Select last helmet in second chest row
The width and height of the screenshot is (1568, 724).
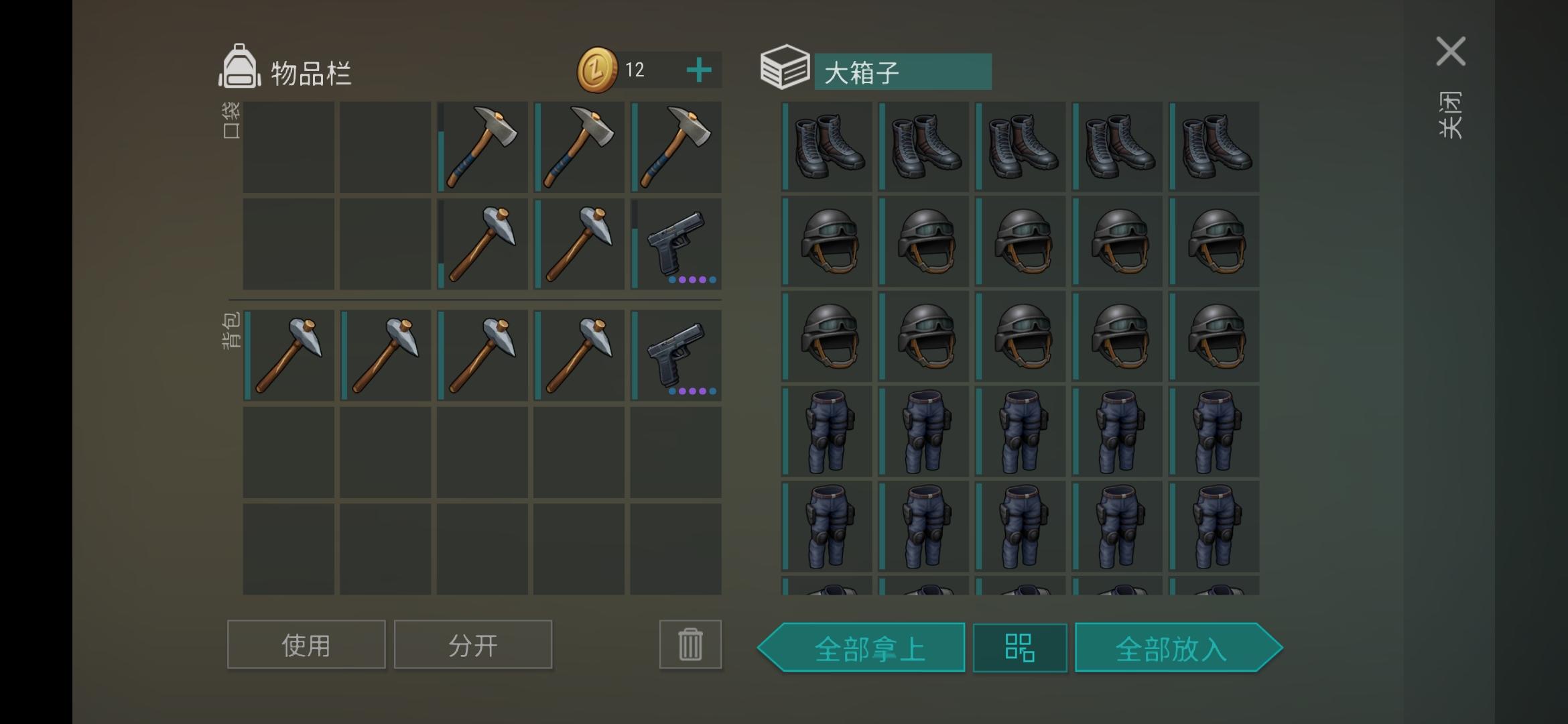pos(1214,241)
